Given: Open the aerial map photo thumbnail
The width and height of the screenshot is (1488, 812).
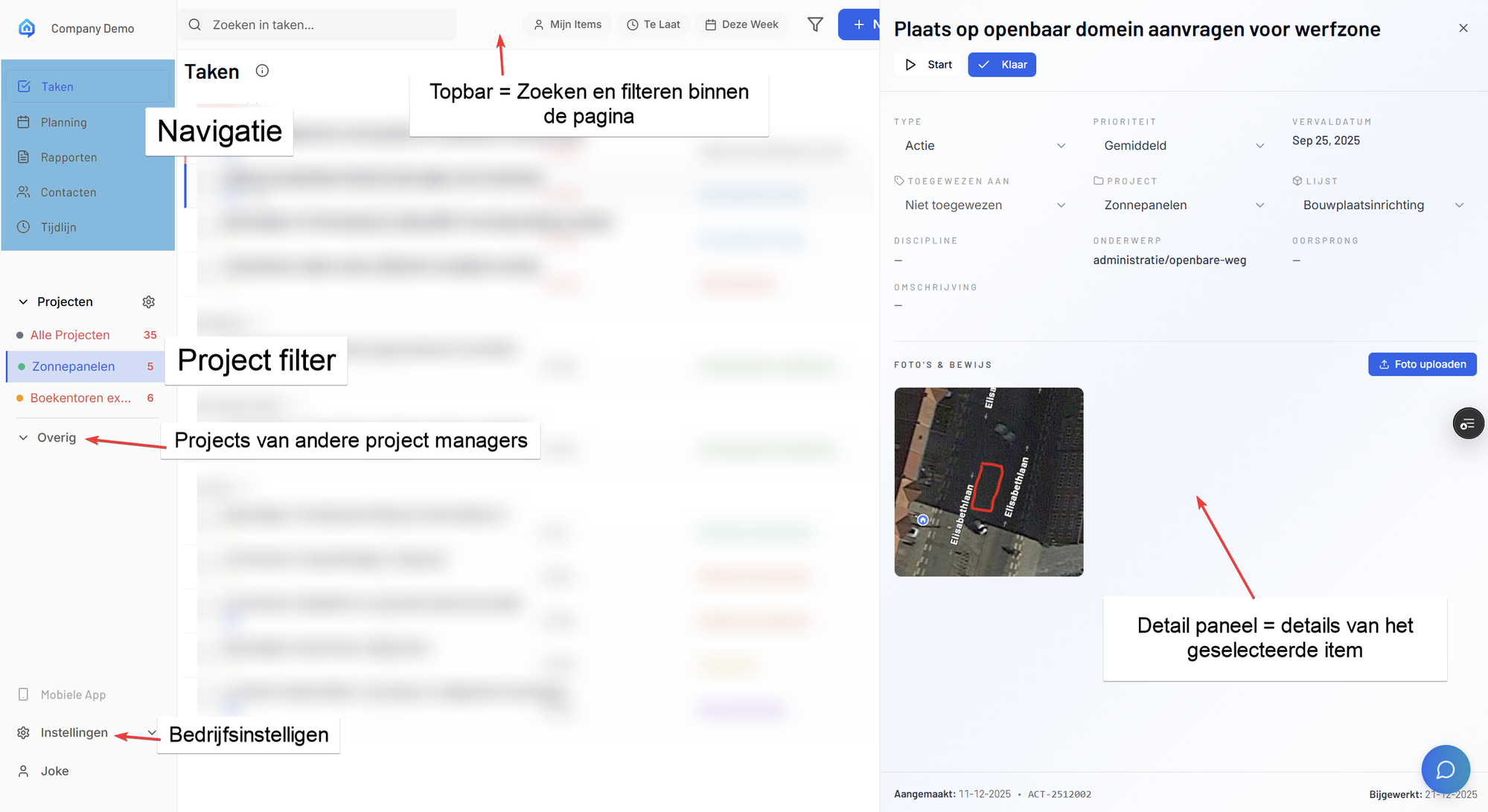Looking at the screenshot, I should pyautogui.click(x=988, y=482).
